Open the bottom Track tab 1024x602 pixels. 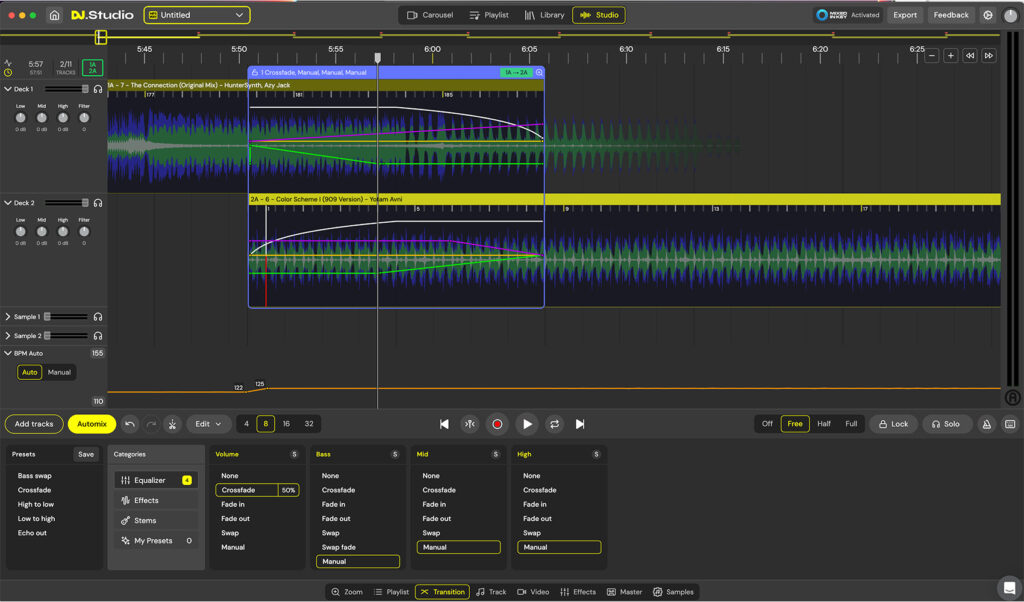click(491, 592)
